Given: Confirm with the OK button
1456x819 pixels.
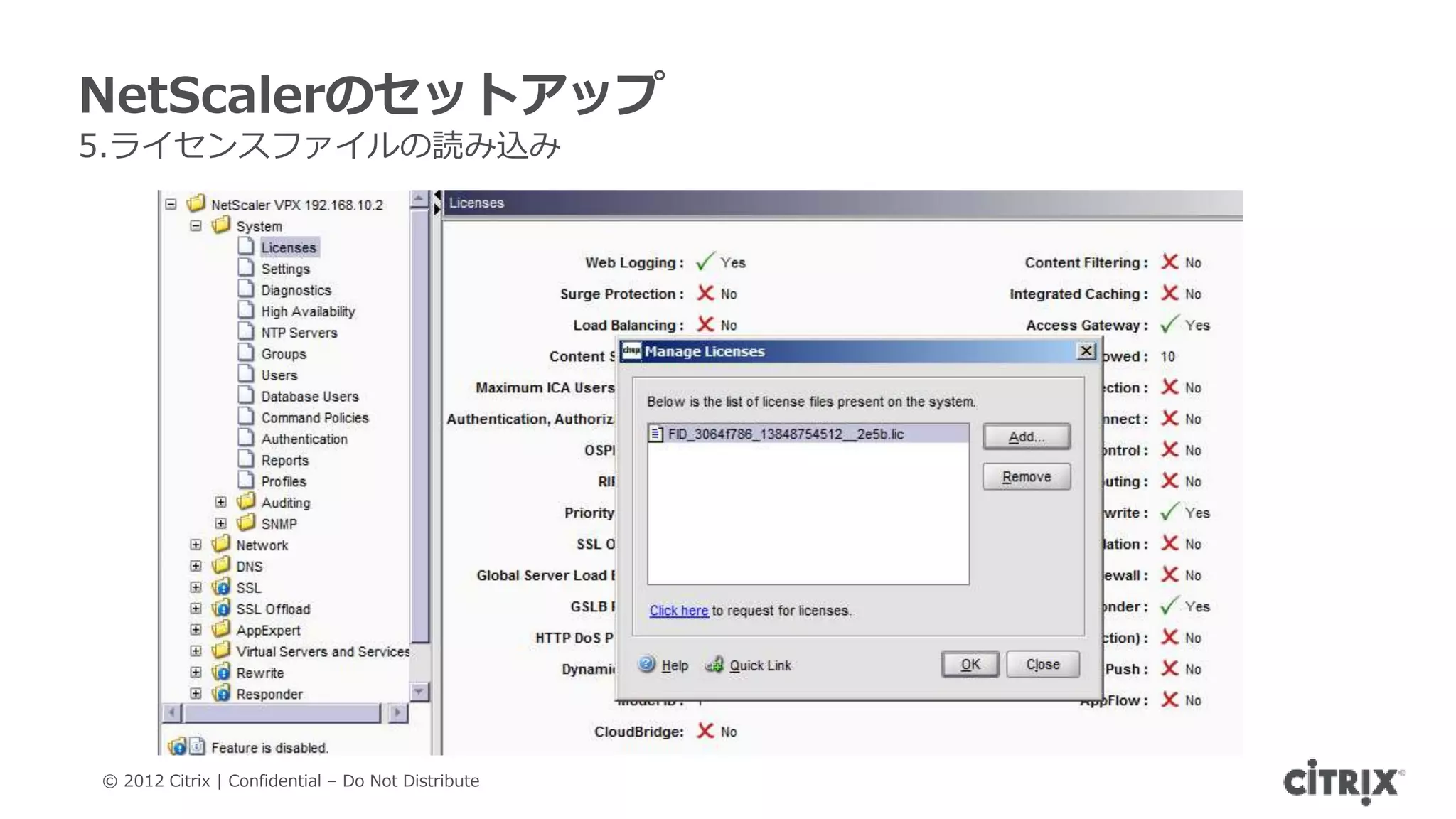Looking at the screenshot, I should (x=970, y=664).
